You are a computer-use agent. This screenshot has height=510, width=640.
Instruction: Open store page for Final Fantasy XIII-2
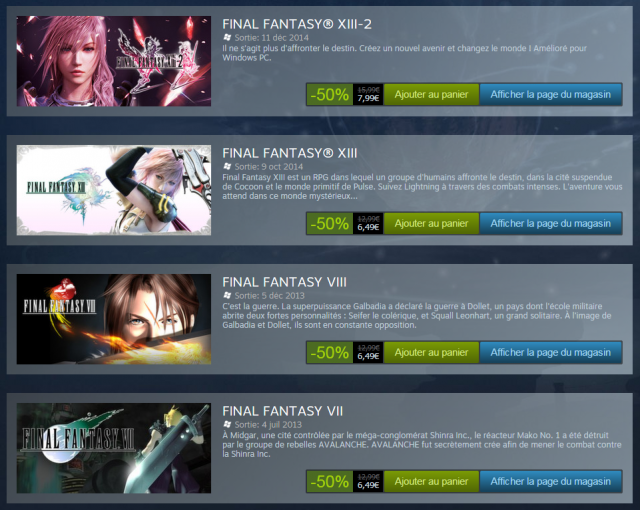point(551,94)
